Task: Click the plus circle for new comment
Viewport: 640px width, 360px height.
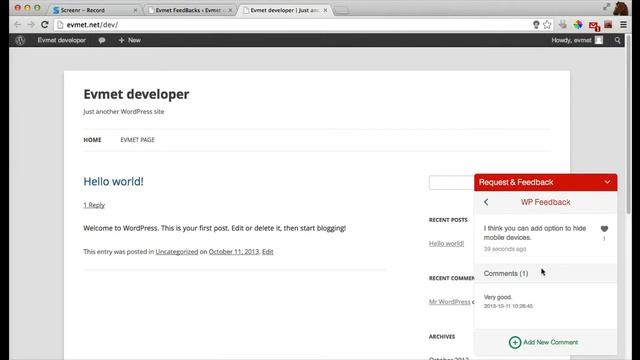Action: [x=515, y=342]
